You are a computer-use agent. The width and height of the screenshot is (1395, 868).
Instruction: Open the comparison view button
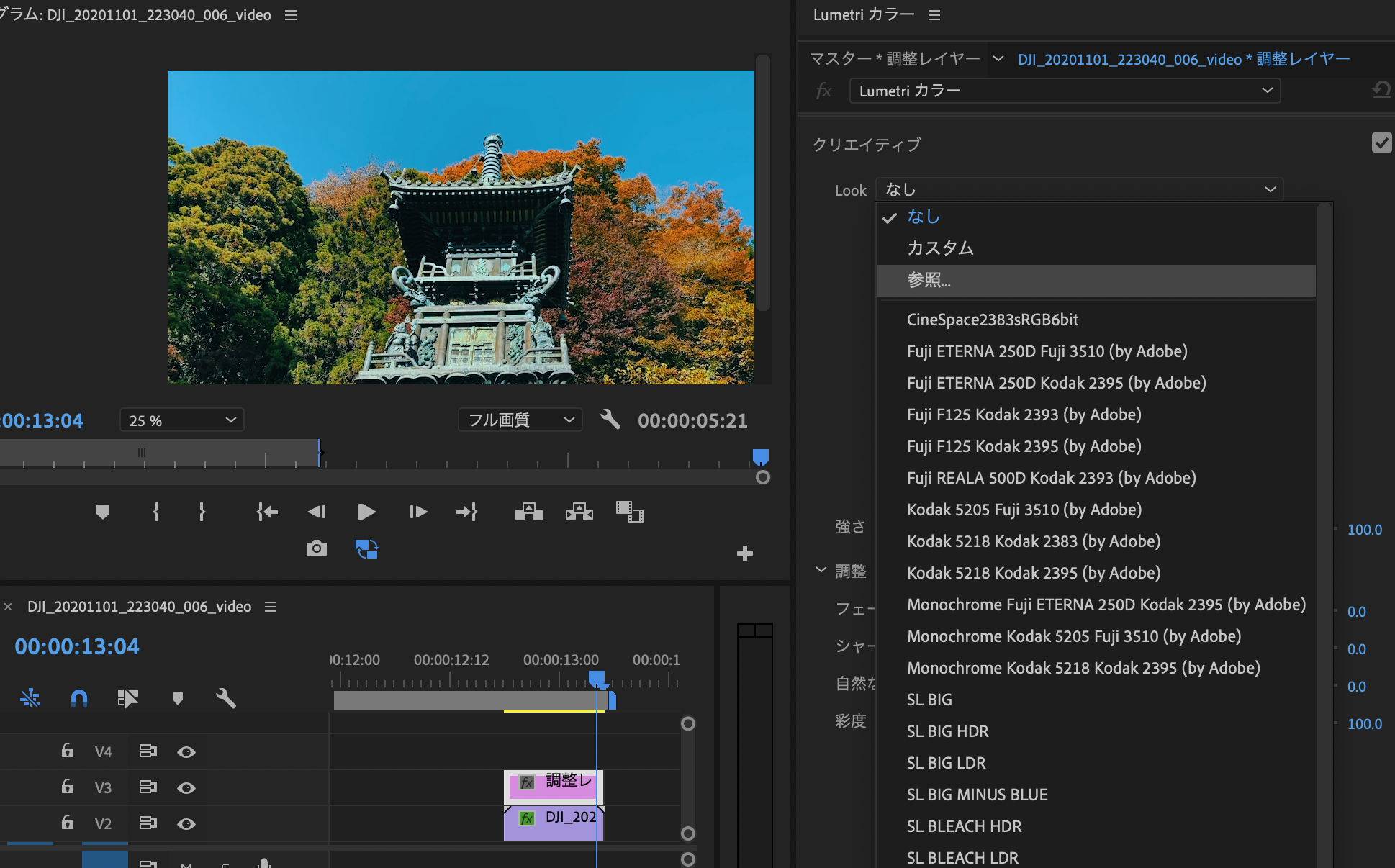pyautogui.click(x=630, y=512)
